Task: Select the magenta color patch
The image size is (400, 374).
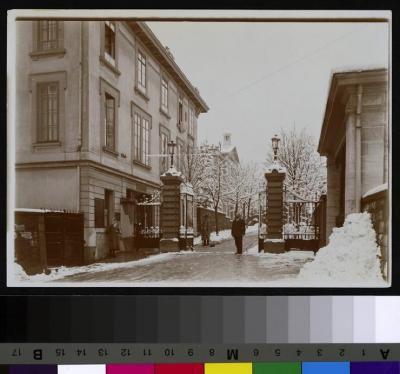Action: [x=130, y=369]
